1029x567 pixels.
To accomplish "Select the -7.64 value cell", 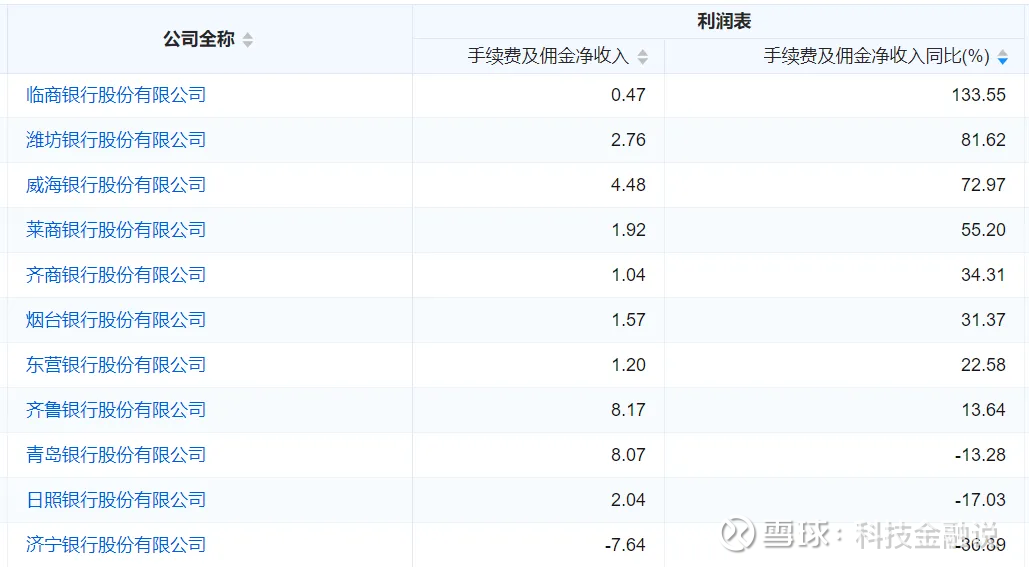I will (539, 545).
